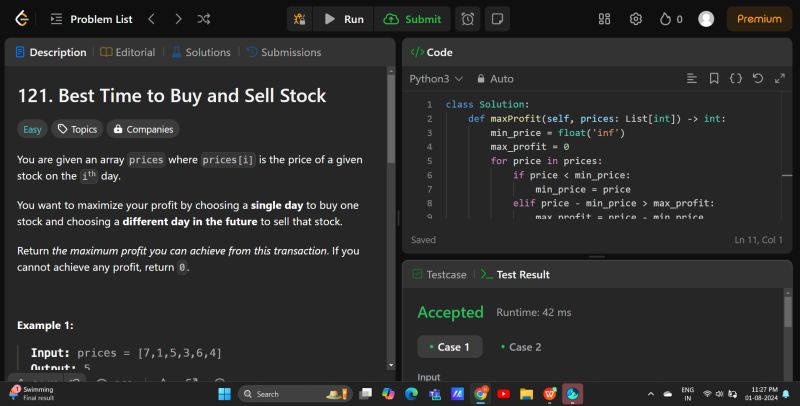
Task: Open the user profile avatar
Action: point(706,19)
